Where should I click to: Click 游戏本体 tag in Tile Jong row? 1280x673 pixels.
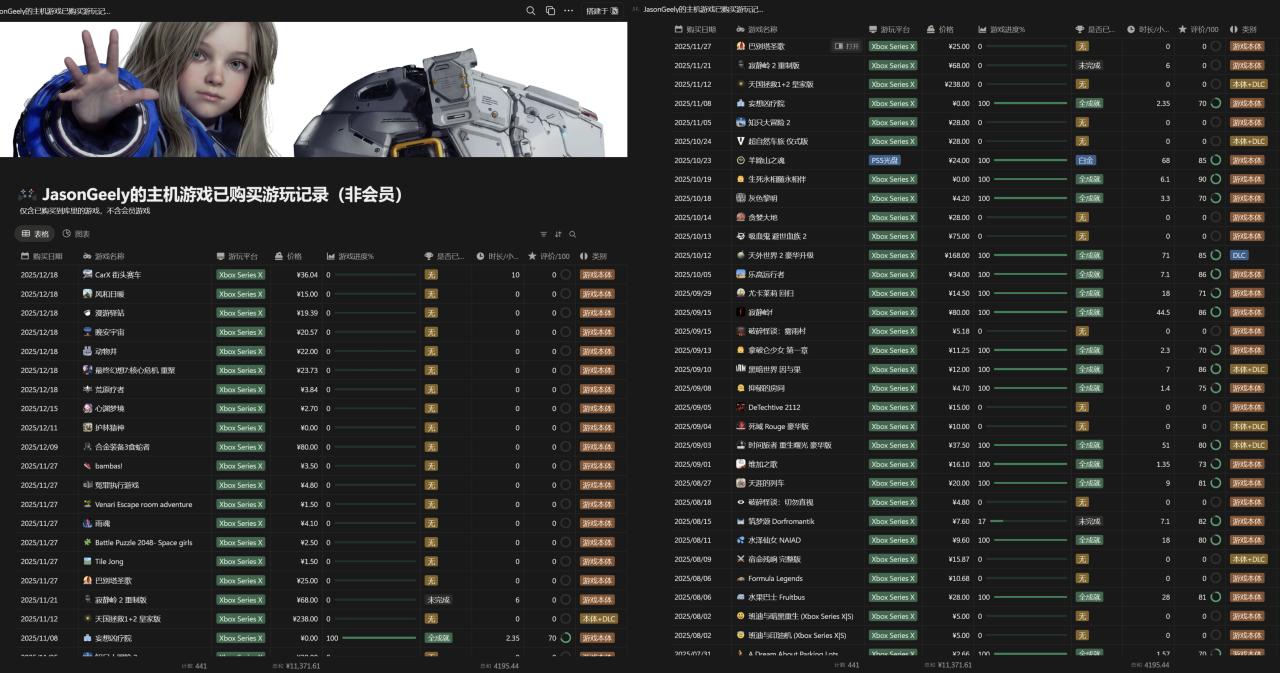click(597, 561)
